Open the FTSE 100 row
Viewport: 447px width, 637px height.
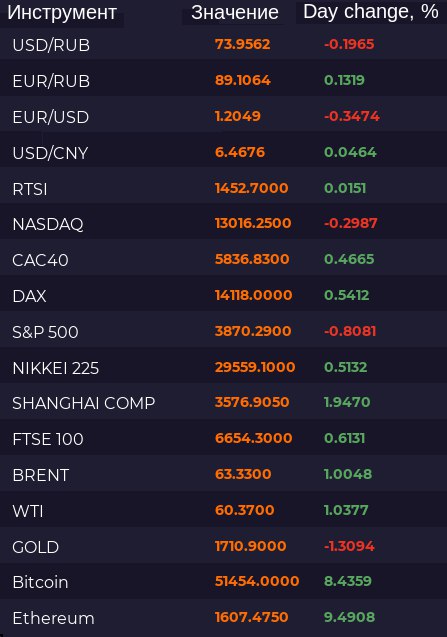(x=224, y=439)
